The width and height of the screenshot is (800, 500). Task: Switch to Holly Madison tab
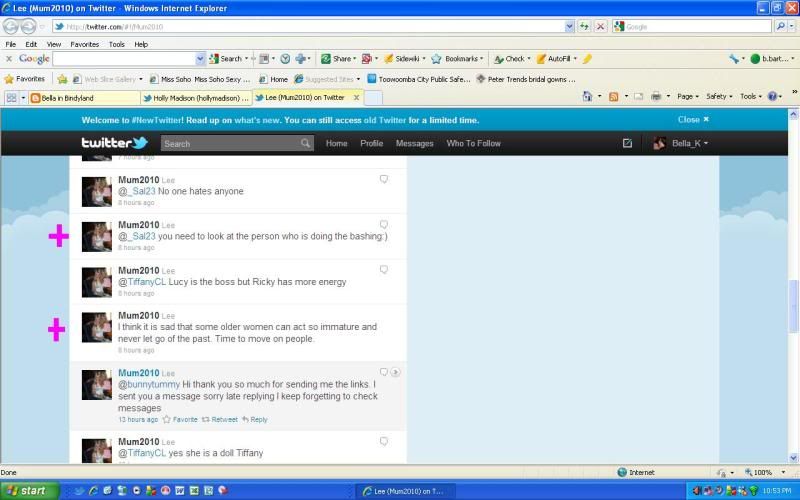tap(196, 98)
